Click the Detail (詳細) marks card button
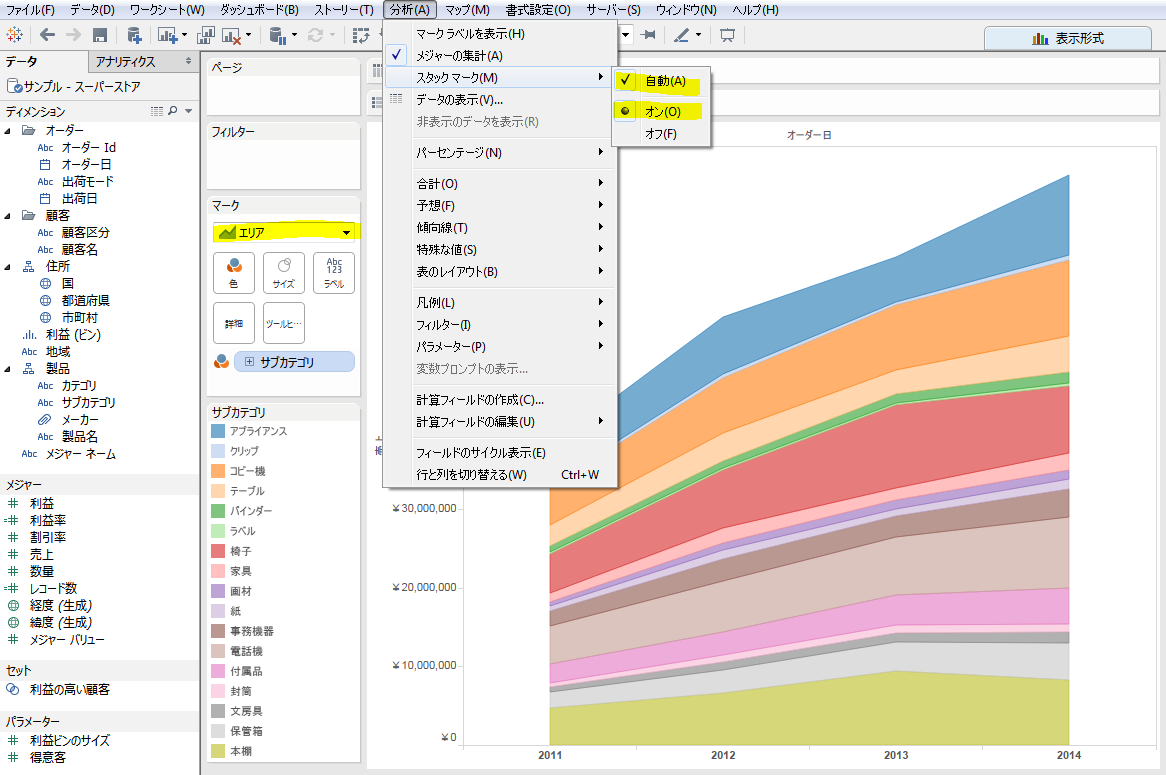 point(233,324)
